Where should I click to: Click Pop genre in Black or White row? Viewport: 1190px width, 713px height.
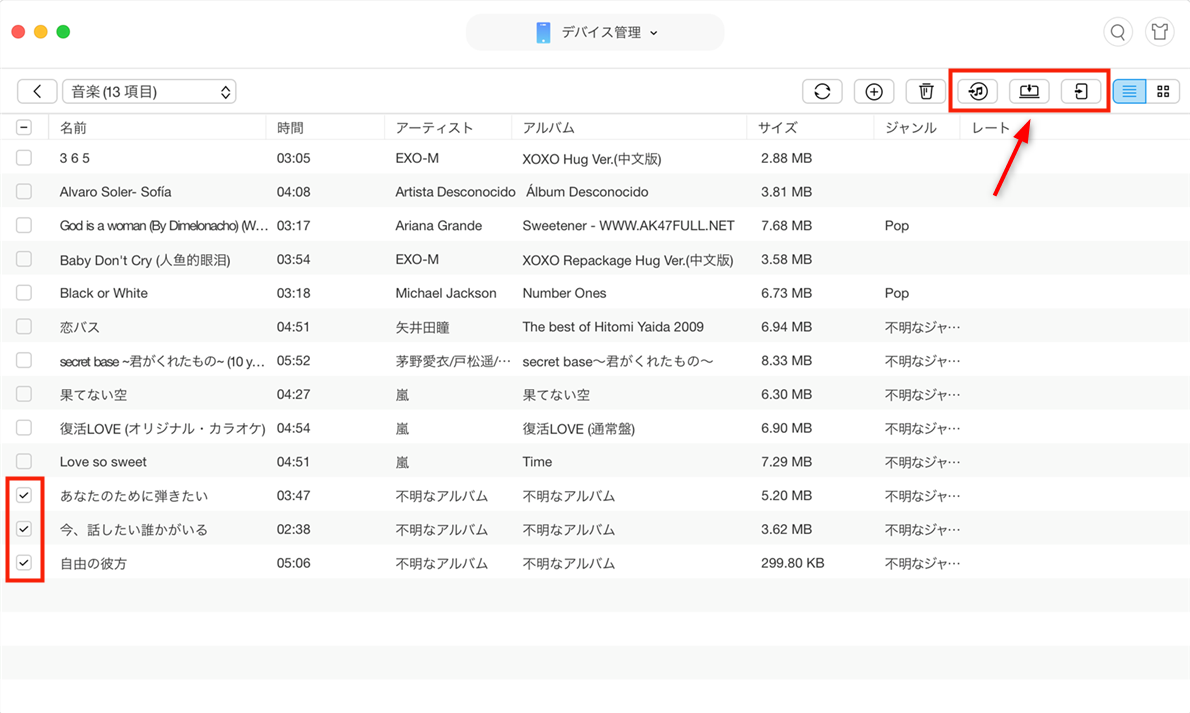coord(897,293)
